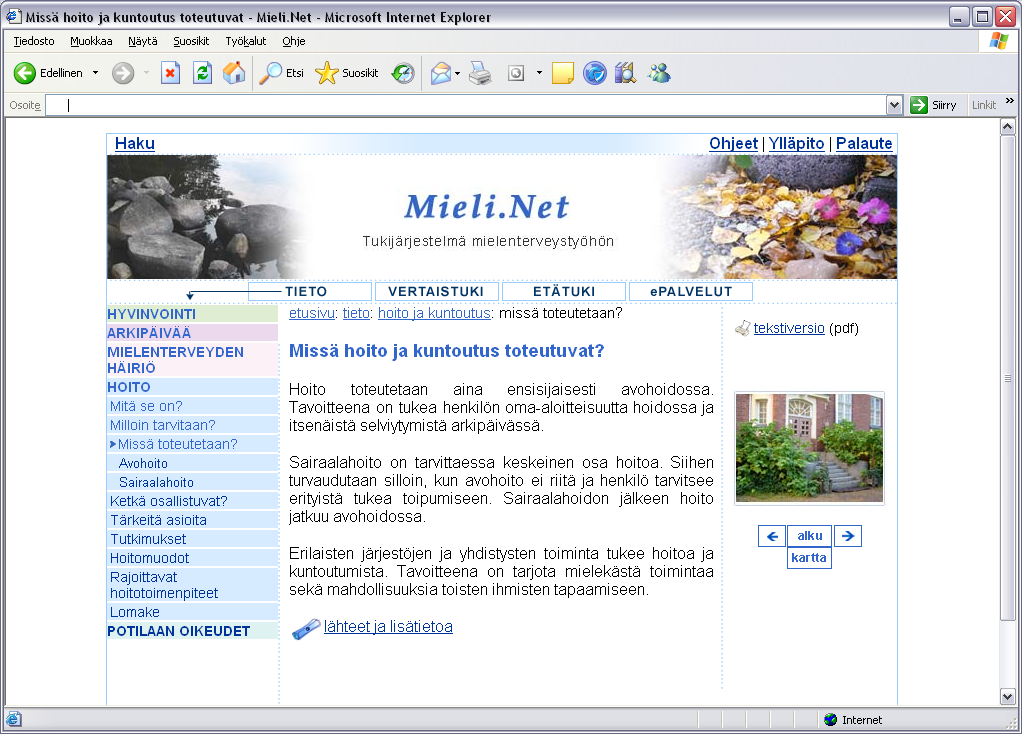Open the Palaute link
The width and height of the screenshot is (1022, 734).
coord(864,143)
